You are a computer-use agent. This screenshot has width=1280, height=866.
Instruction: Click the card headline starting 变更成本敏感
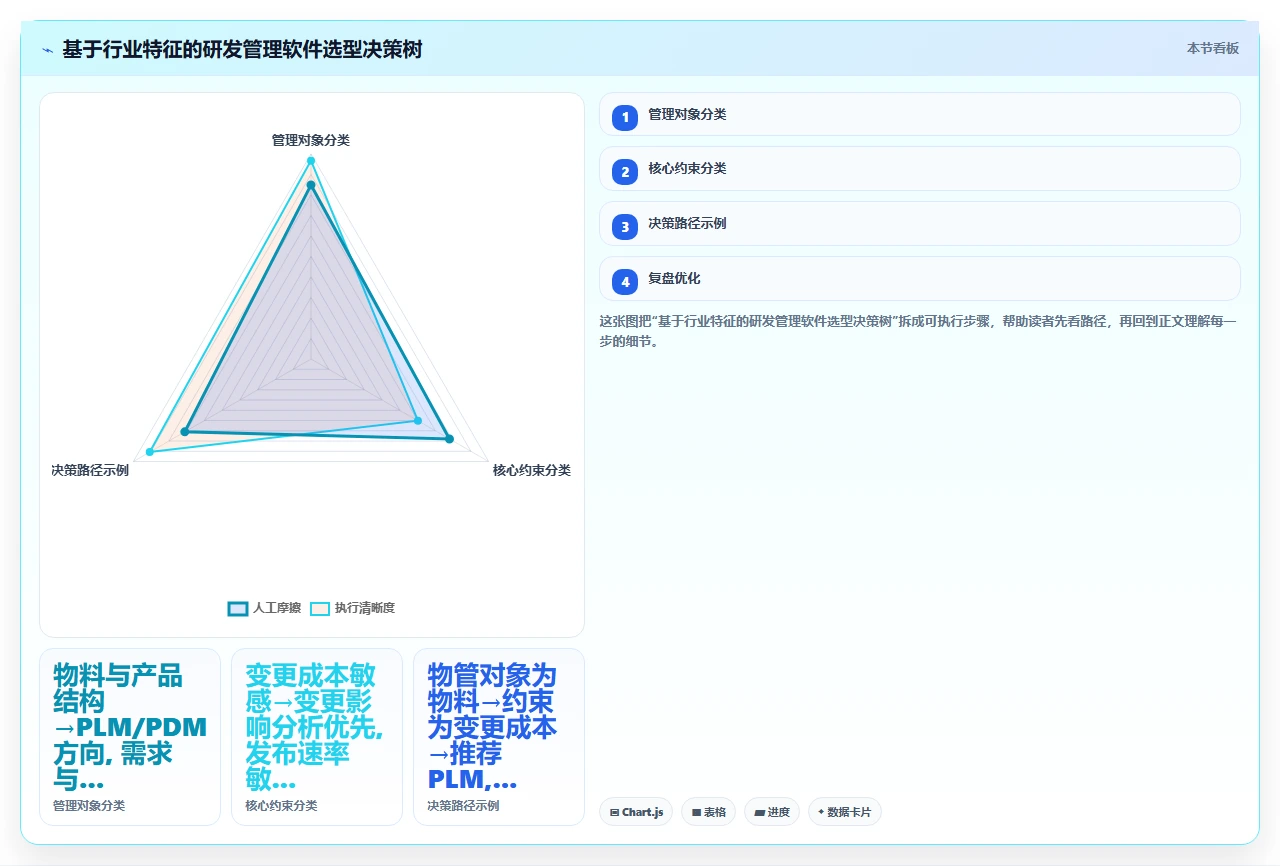pyautogui.click(x=316, y=727)
